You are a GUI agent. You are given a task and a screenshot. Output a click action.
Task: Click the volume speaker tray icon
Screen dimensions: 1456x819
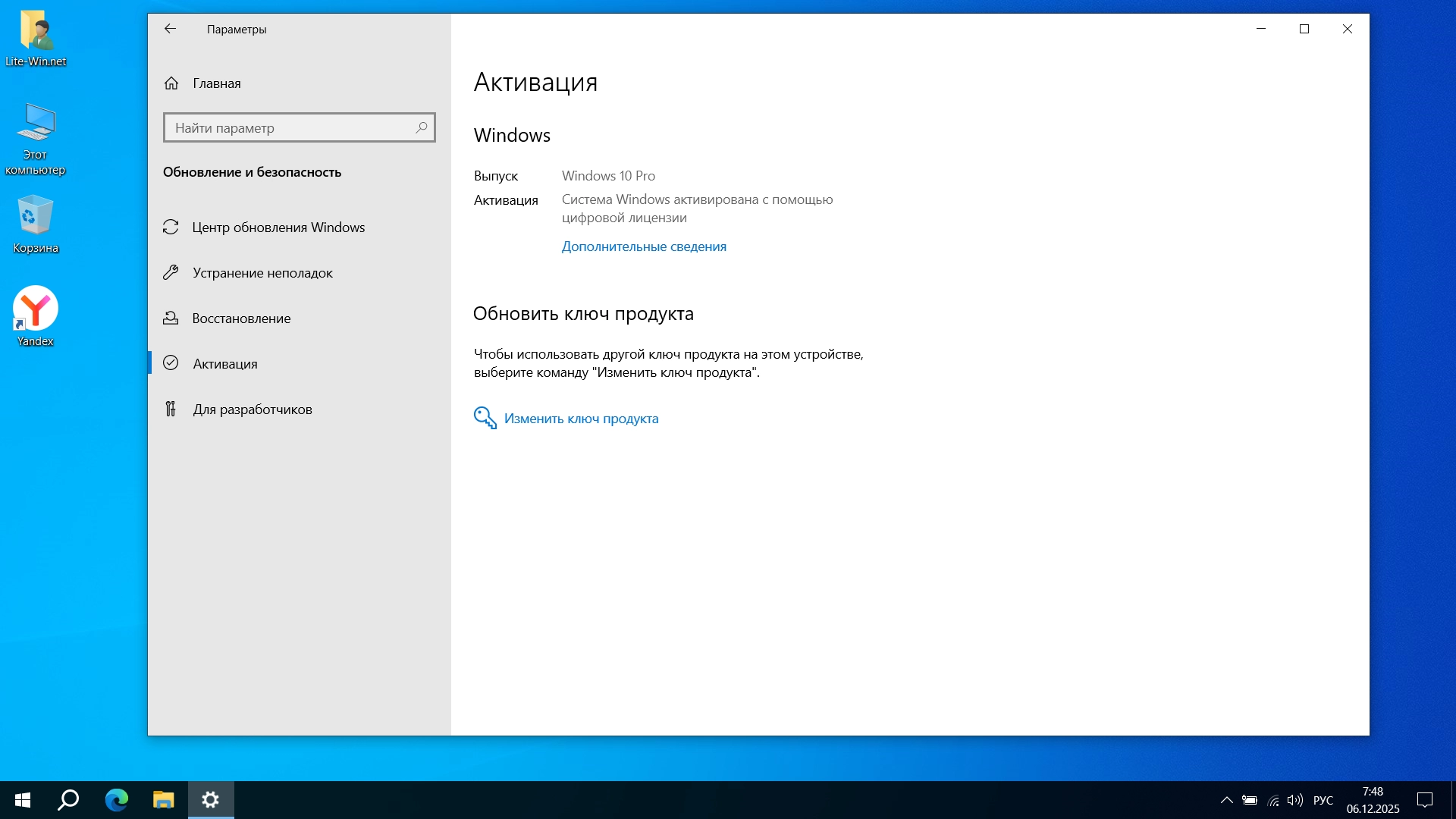tap(1295, 800)
